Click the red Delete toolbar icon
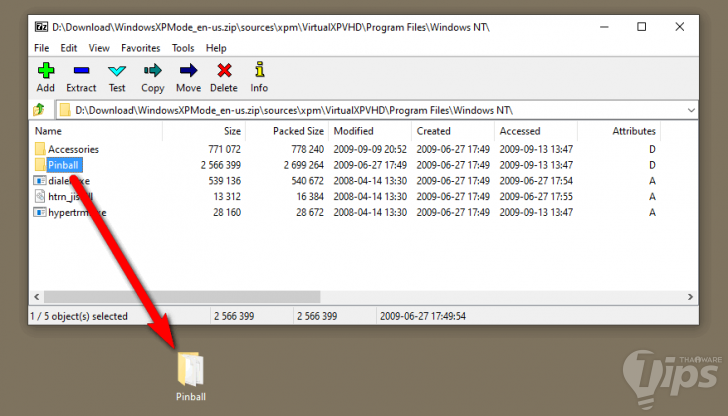This screenshot has height=416, width=728. pos(224,71)
